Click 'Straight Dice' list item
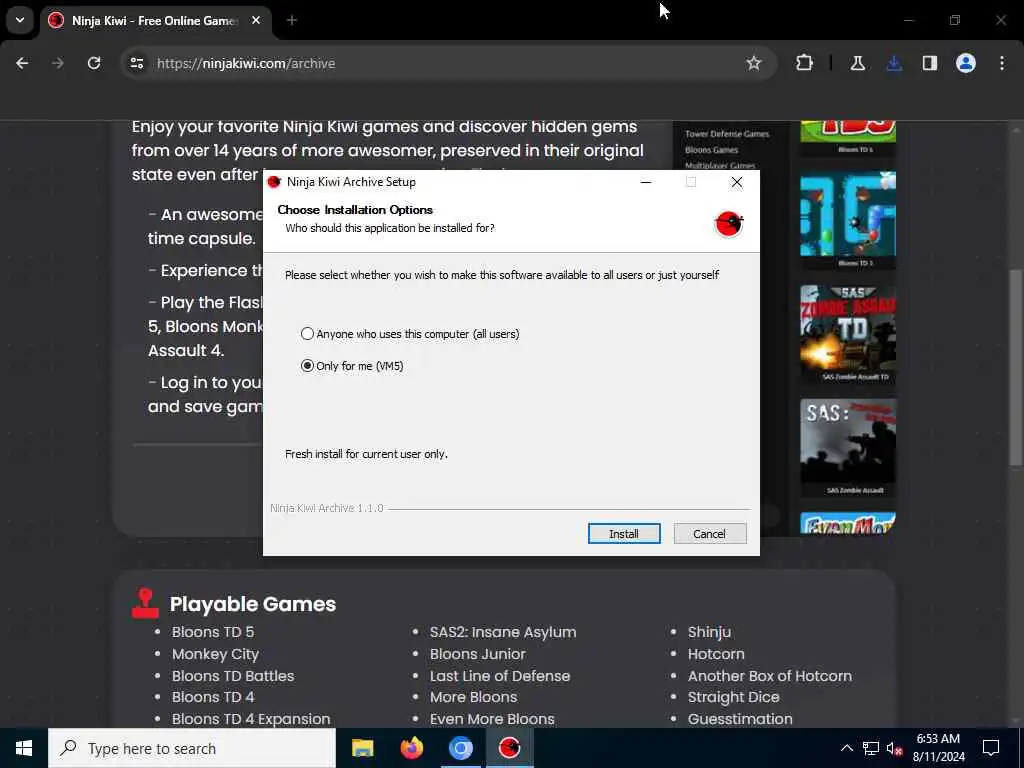1024x768 pixels. tap(733, 697)
